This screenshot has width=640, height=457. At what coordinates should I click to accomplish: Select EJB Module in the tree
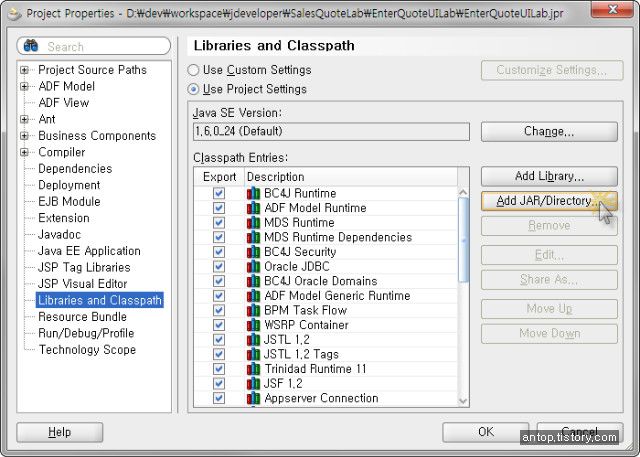[69, 202]
